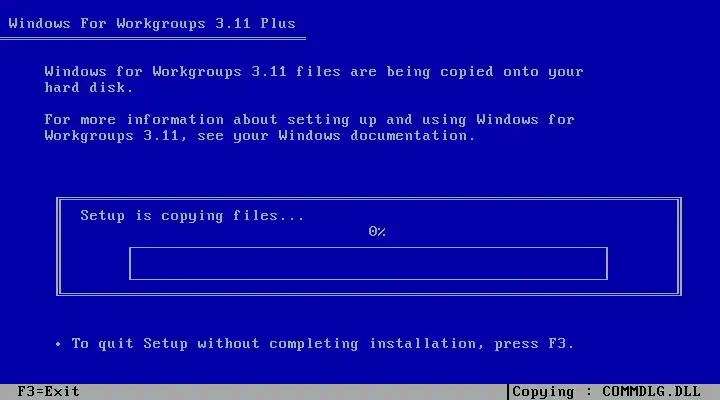Click the gray status bar middle area
The height and width of the screenshot is (400, 720).
coord(294,392)
